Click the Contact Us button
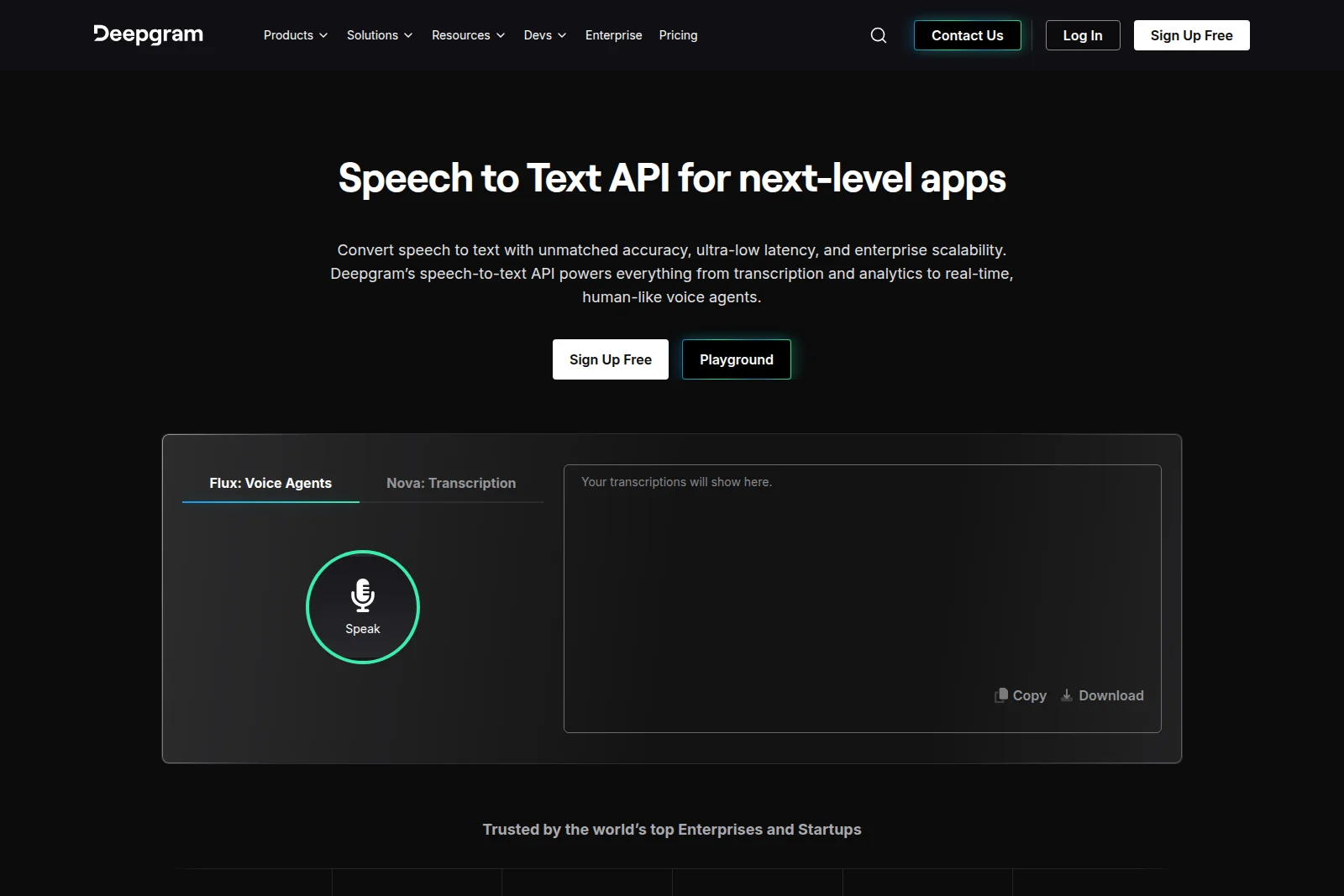The width and height of the screenshot is (1344, 896). click(967, 35)
